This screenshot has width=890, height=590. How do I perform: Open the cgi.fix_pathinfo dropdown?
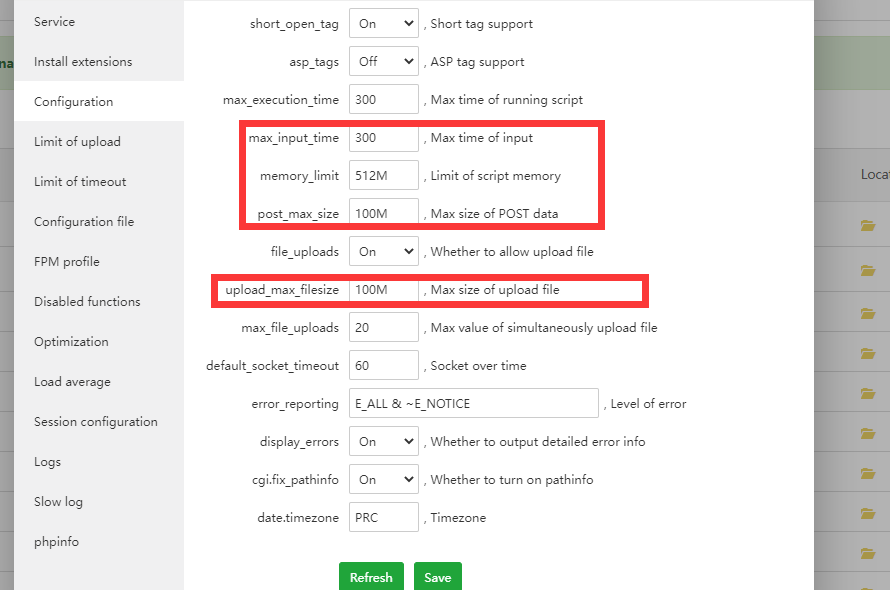point(383,480)
